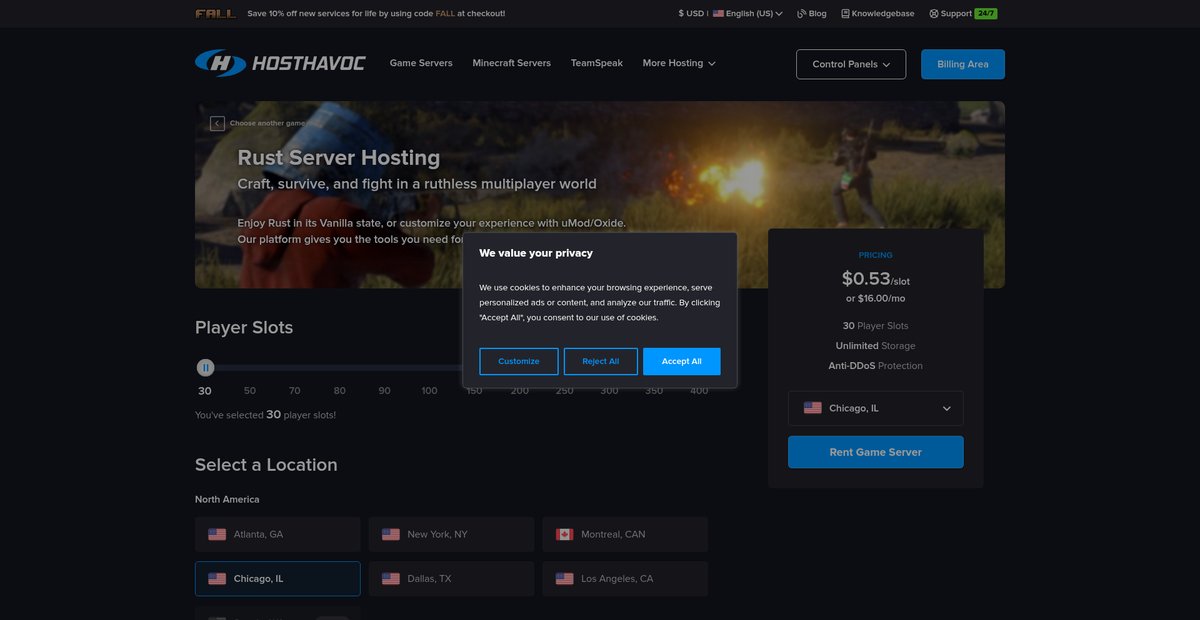Viewport: 1200px width, 620px height.
Task: Click the US flag next to English (US)
Action: (x=718, y=14)
